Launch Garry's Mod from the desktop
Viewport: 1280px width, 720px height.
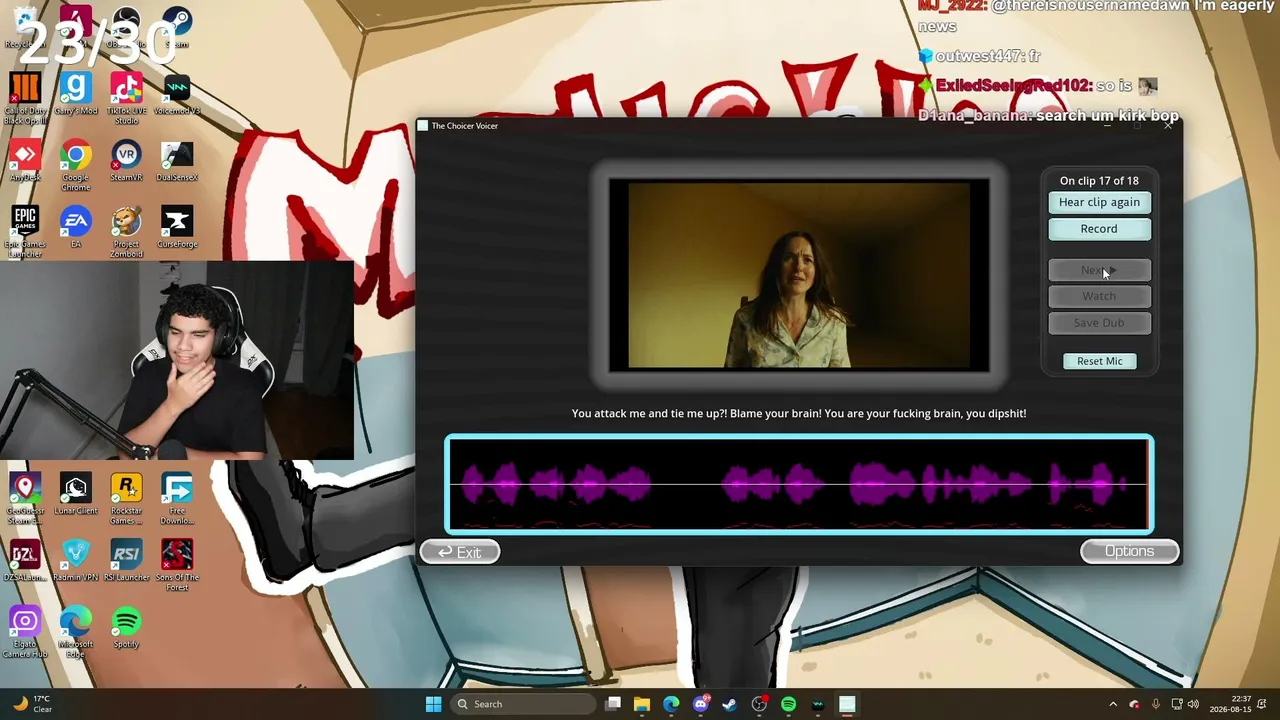[75, 93]
